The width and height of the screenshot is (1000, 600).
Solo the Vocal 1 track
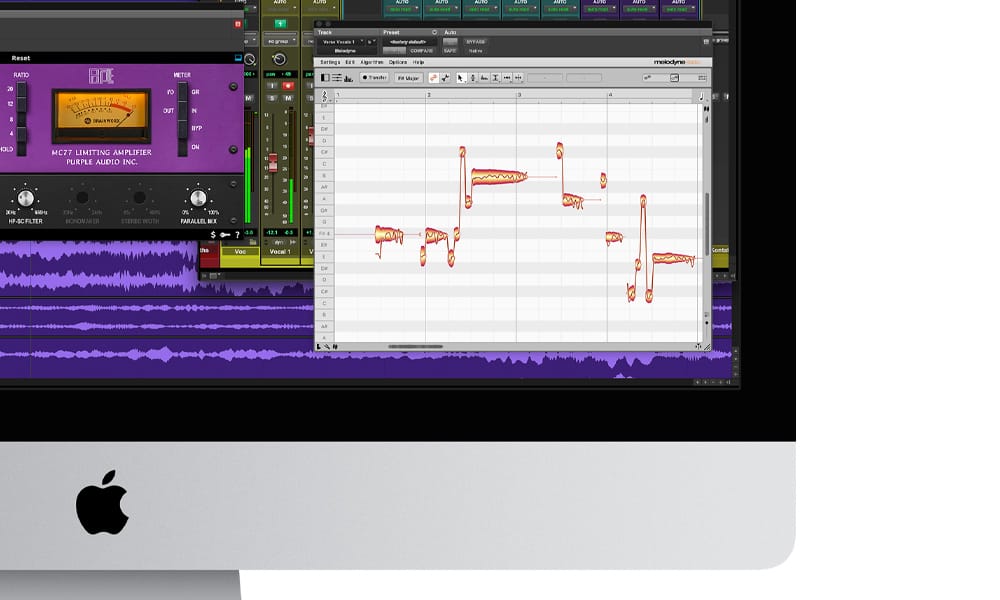pos(273,98)
